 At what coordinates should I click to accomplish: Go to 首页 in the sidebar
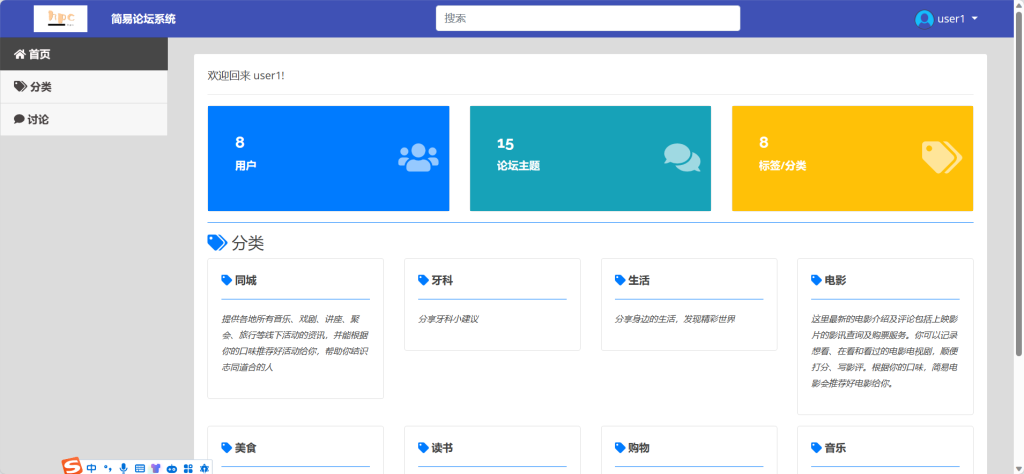[84, 54]
